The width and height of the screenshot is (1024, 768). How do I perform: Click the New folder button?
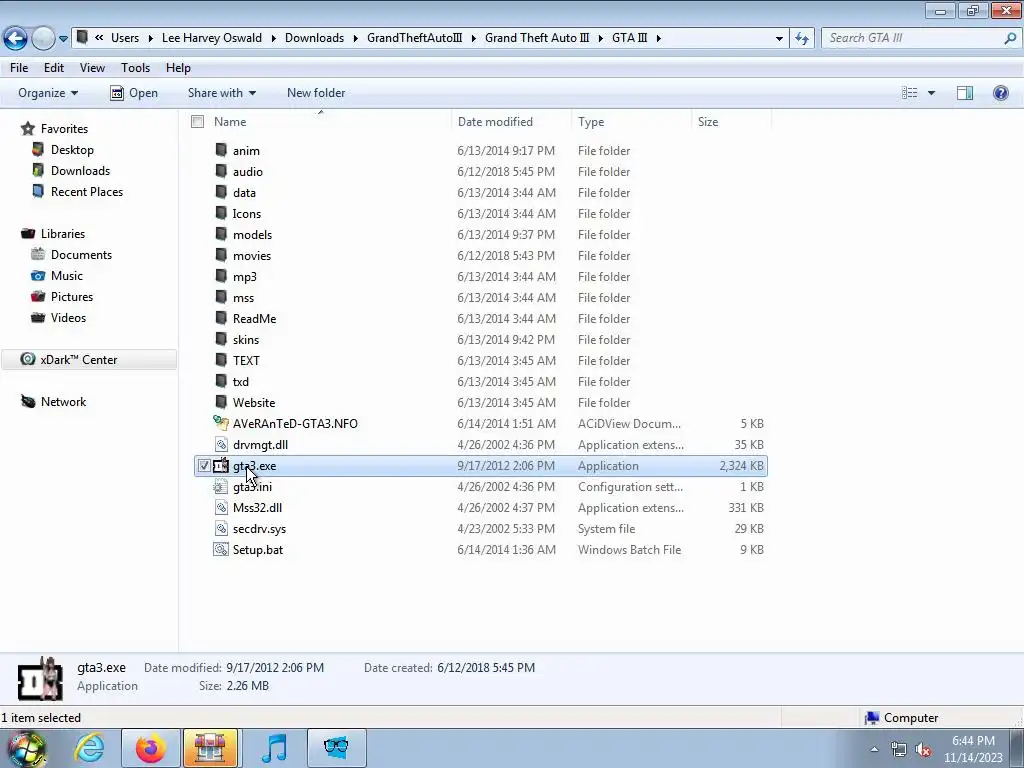(316, 93)
